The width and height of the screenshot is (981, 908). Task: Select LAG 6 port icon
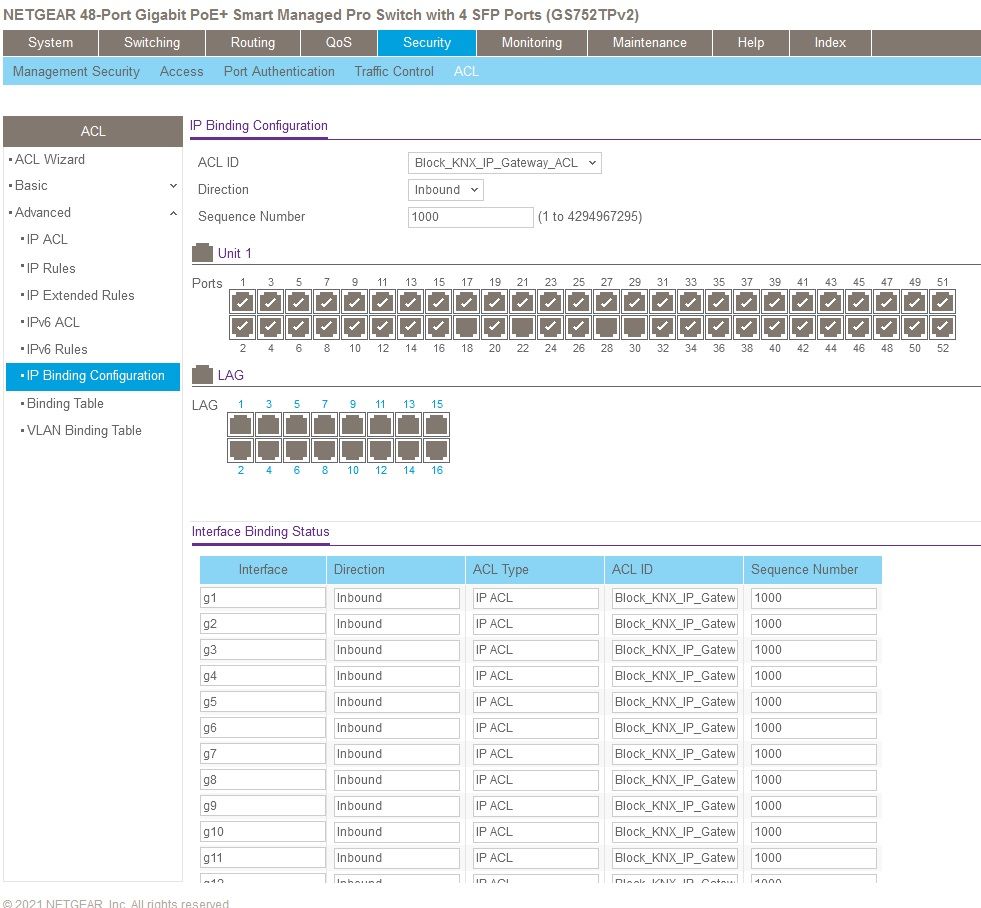(297, 450)
